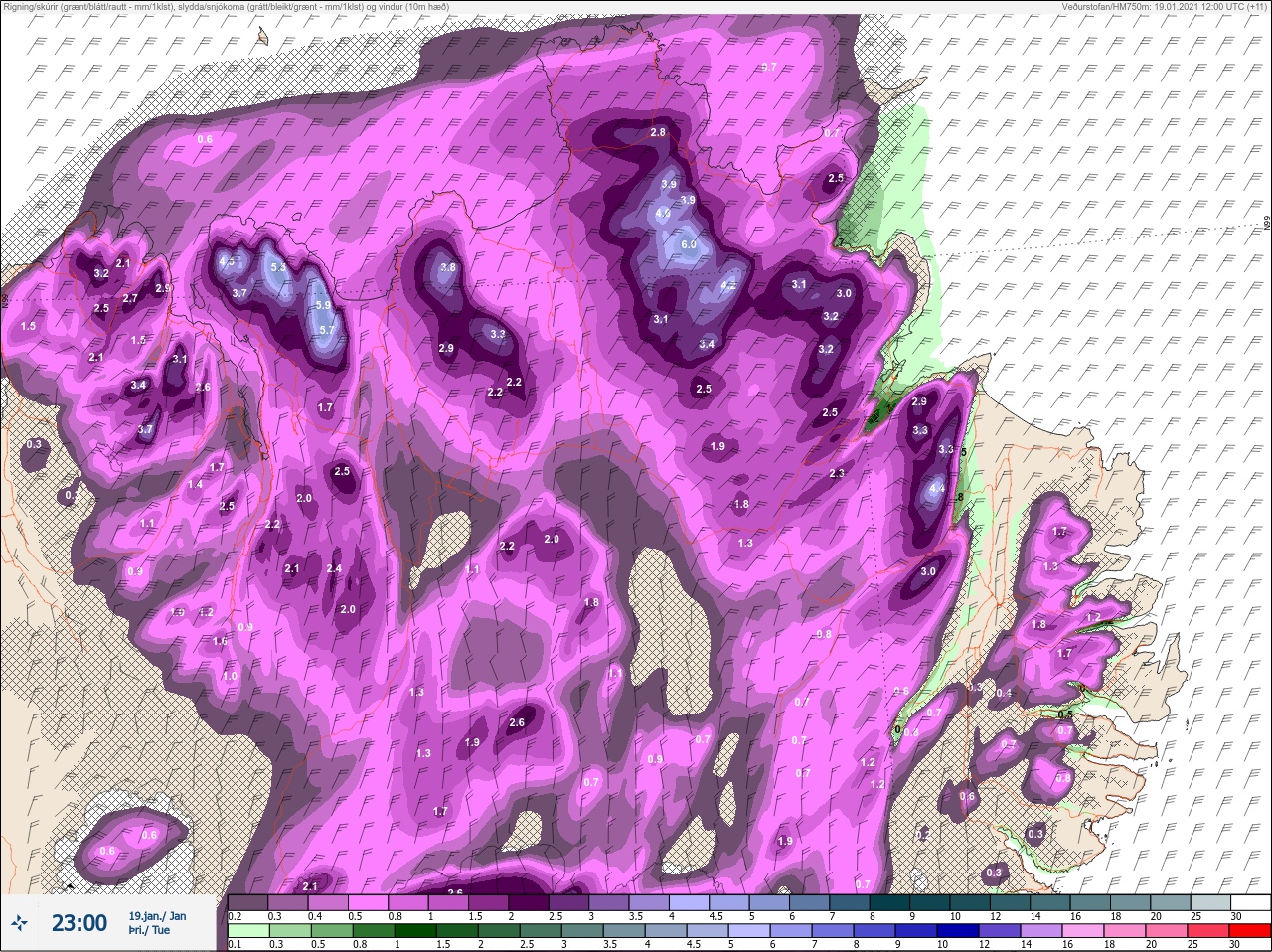
Task: Select the red swatch after 30 in bottom legend row
Action: coord(1252,930)
